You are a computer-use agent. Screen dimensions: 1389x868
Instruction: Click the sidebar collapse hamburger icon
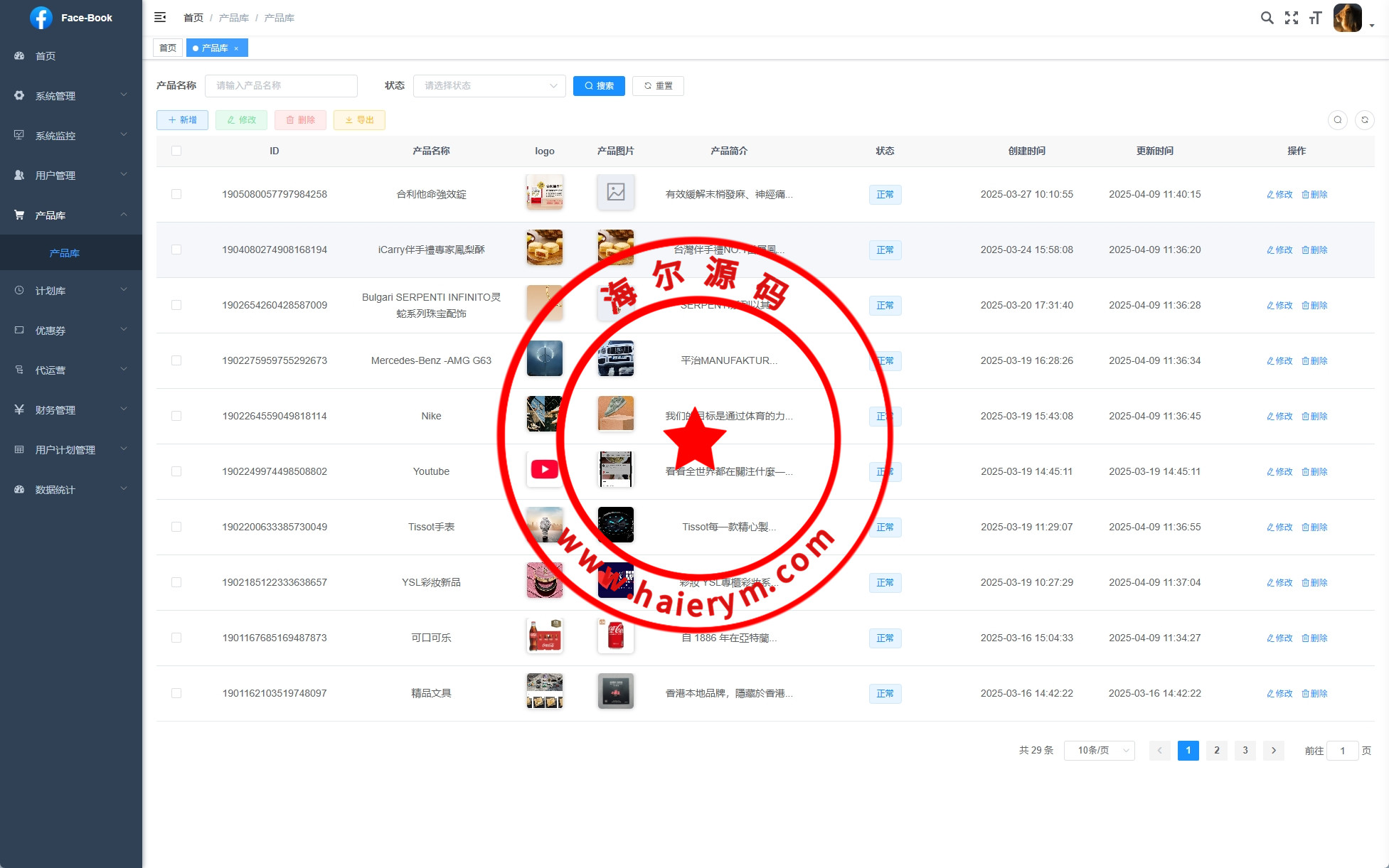[x=160, y=17]
